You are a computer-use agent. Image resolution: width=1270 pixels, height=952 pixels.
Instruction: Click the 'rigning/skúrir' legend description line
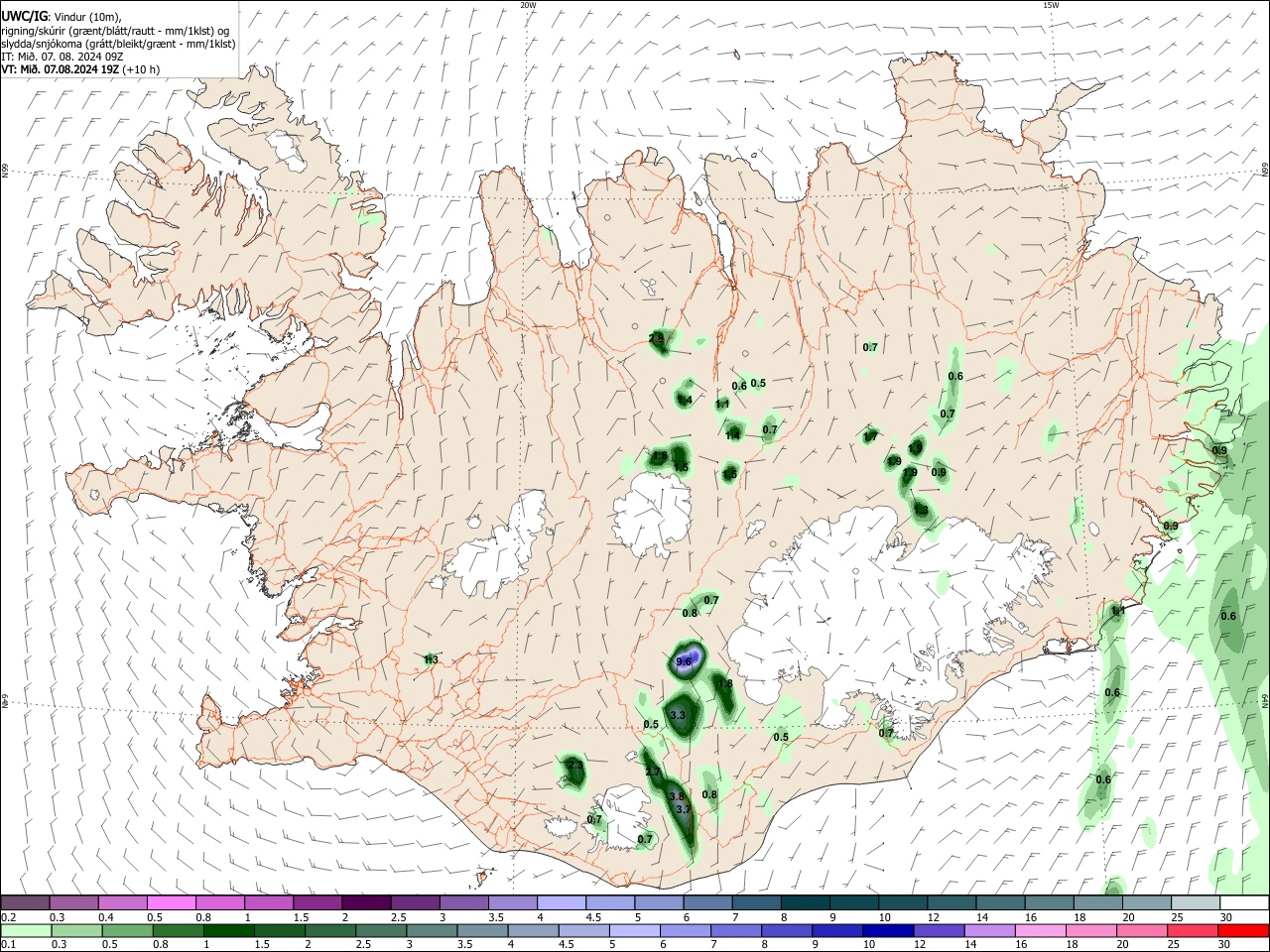[x=115, y=31]
